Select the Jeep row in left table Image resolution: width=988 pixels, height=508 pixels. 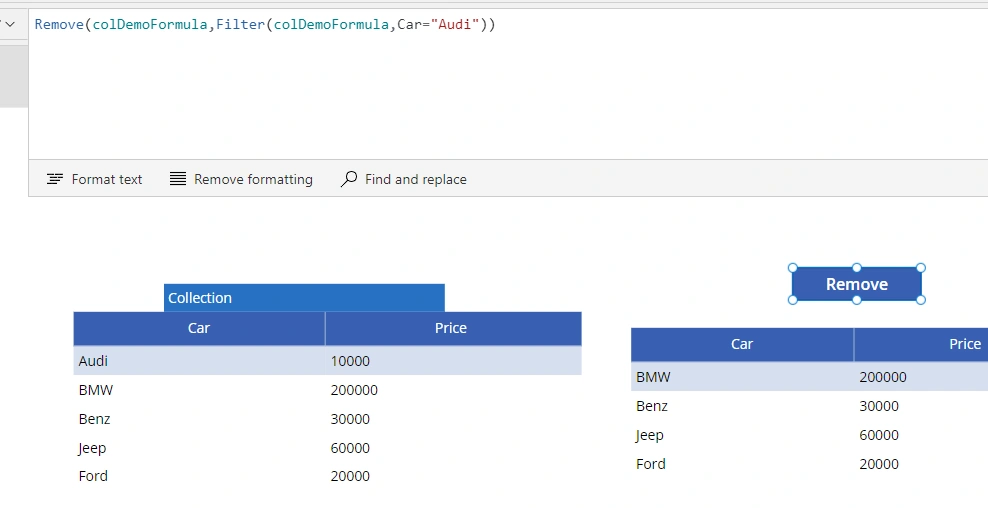(x=328, y=447)
